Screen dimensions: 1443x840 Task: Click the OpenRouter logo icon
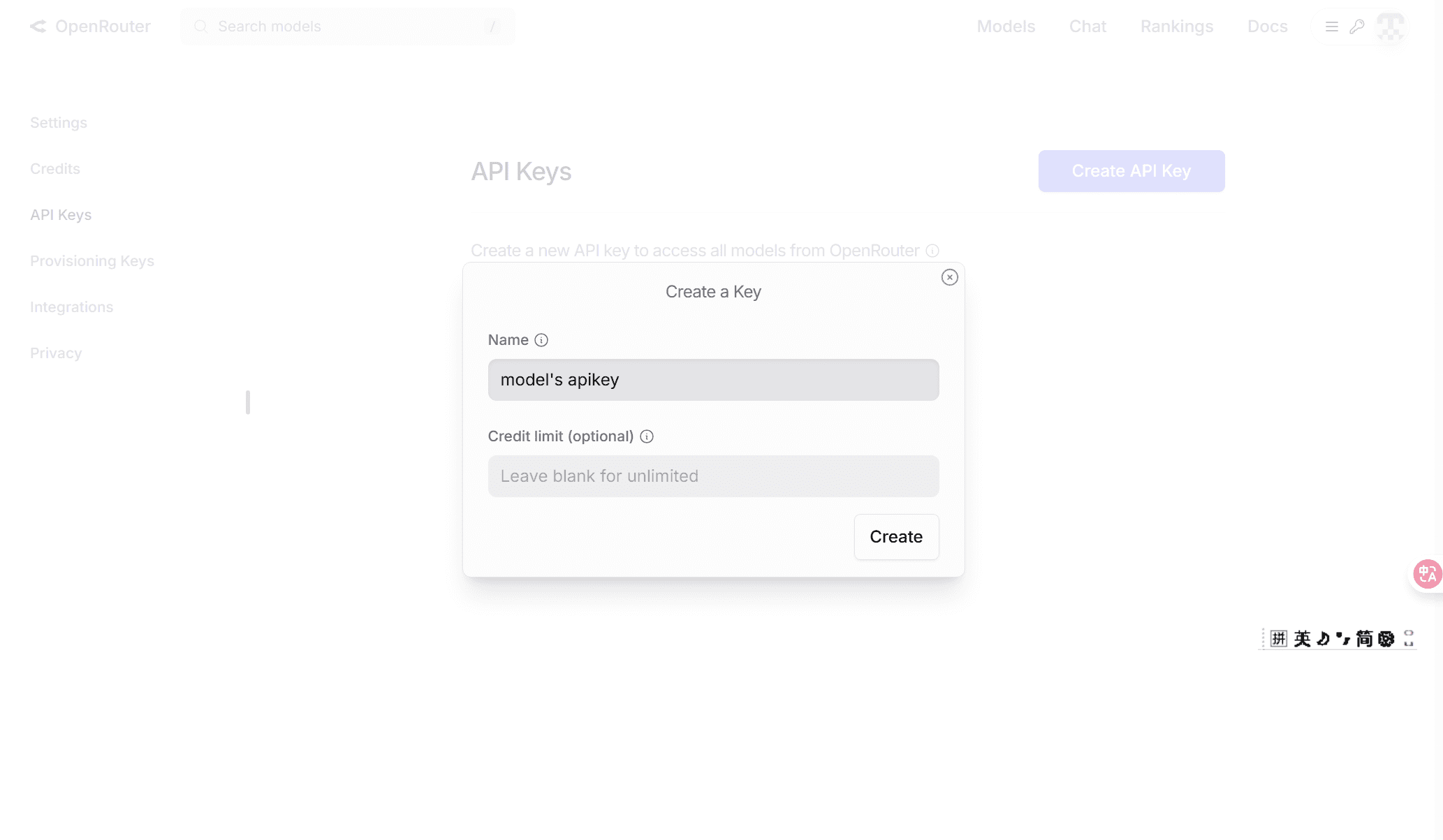38,27
